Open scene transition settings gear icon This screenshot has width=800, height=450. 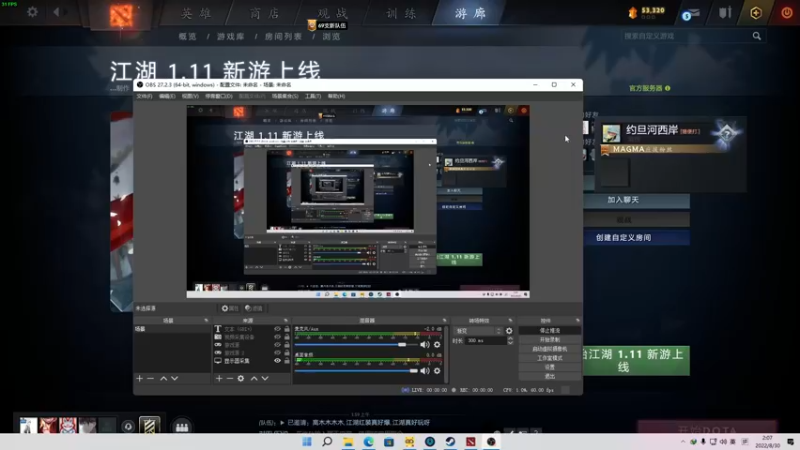click(x=509, y=331)
